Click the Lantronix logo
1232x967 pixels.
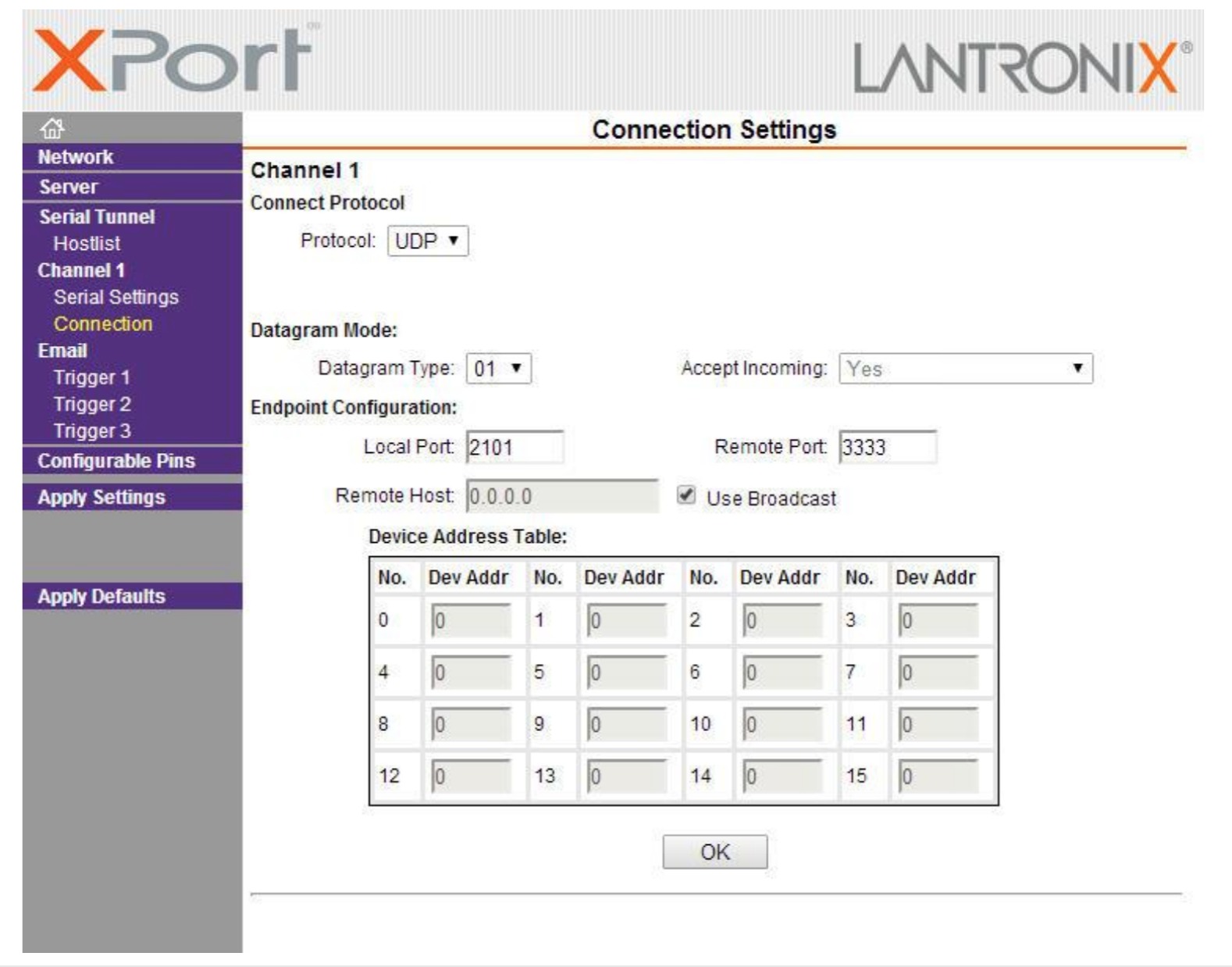[1022, 68]
